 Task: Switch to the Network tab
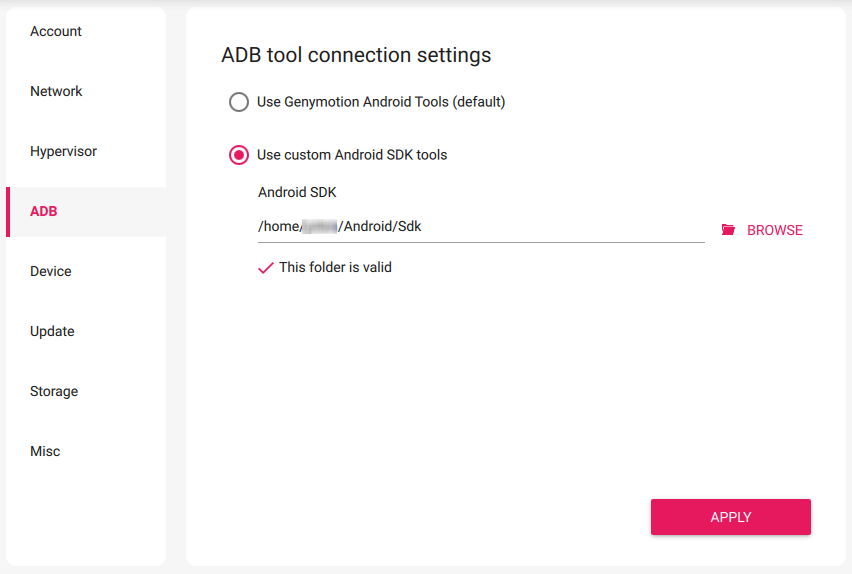click(x=56, y=92)
